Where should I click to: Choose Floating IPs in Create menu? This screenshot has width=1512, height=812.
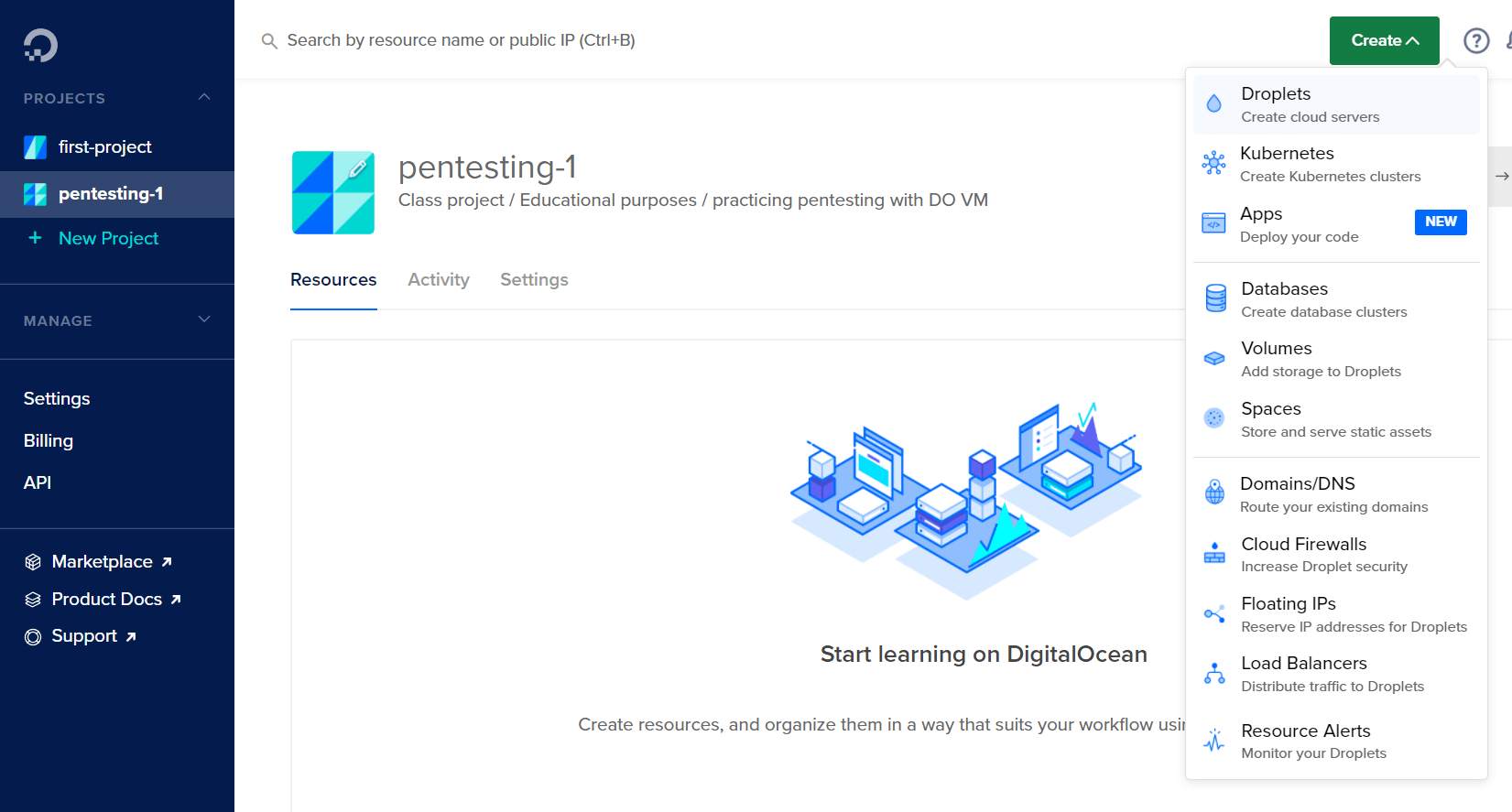tap(1288, 613)
